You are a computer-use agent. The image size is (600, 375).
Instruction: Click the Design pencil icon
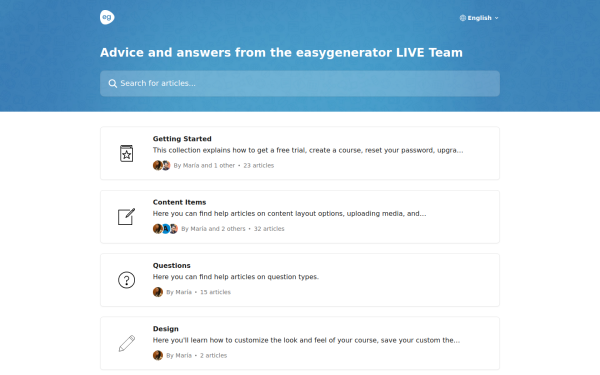tap(127, 343)
